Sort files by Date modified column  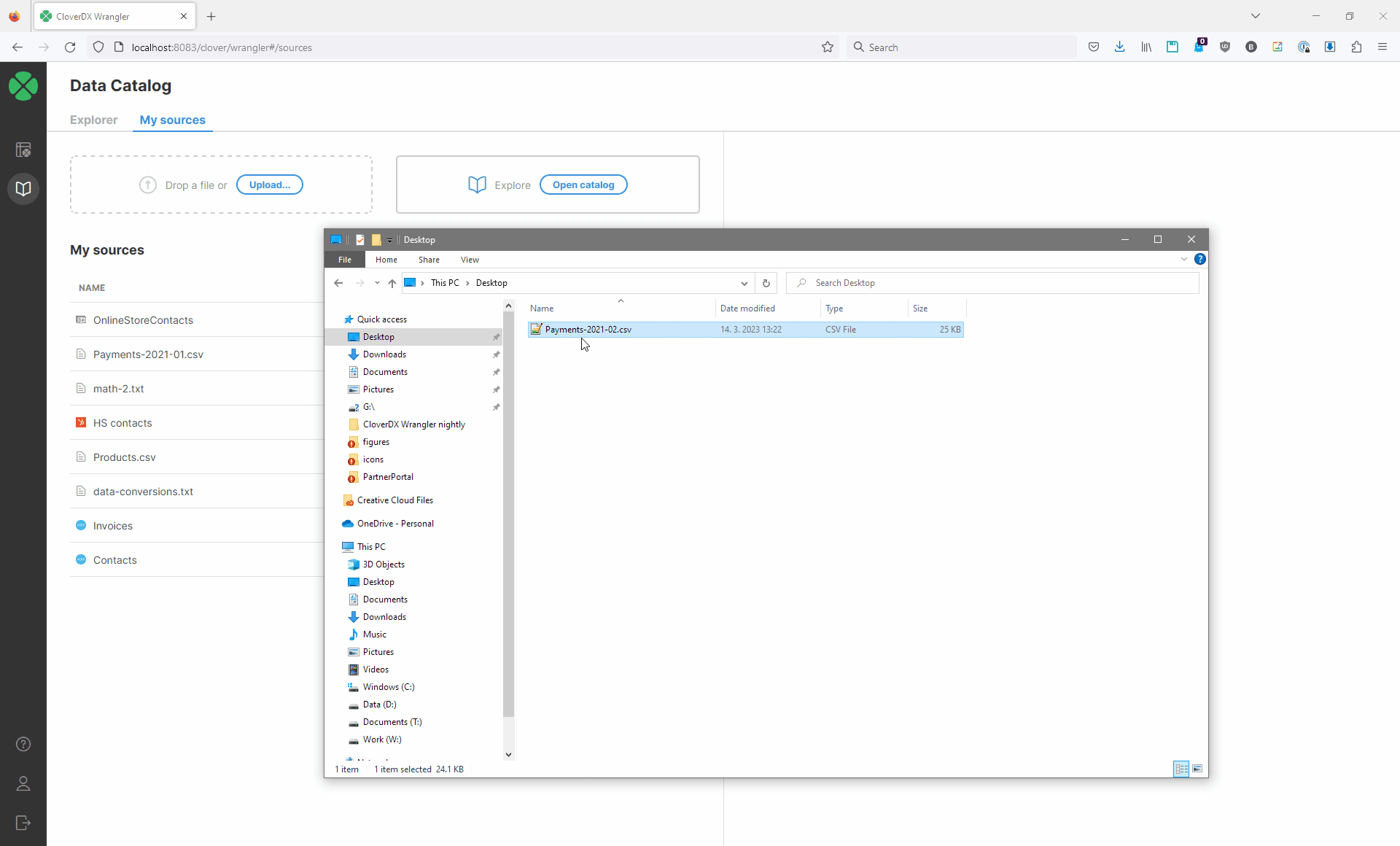click(768, 308)
